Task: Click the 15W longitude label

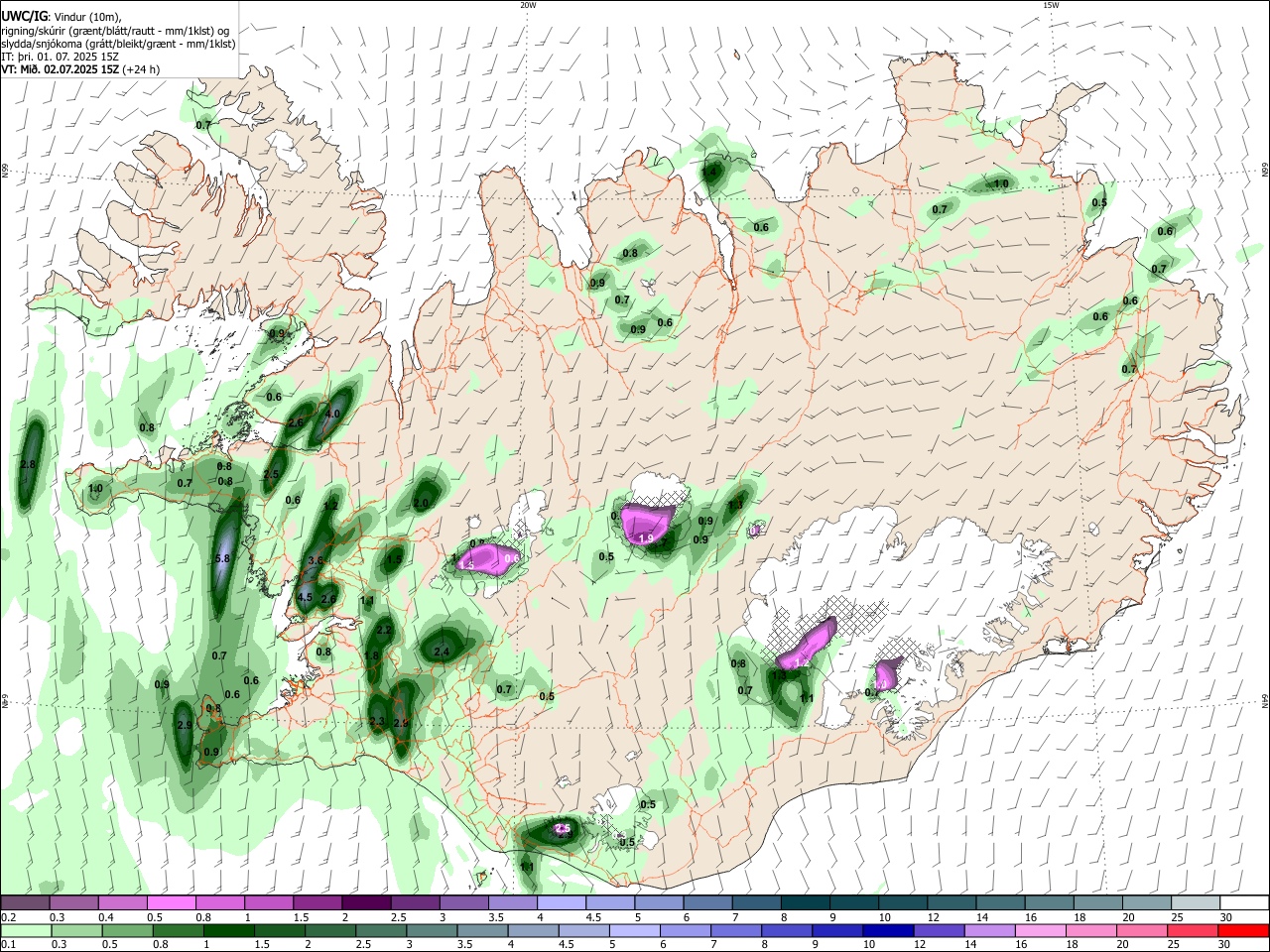Action: pyautogui.click(x=1051, y=5)
